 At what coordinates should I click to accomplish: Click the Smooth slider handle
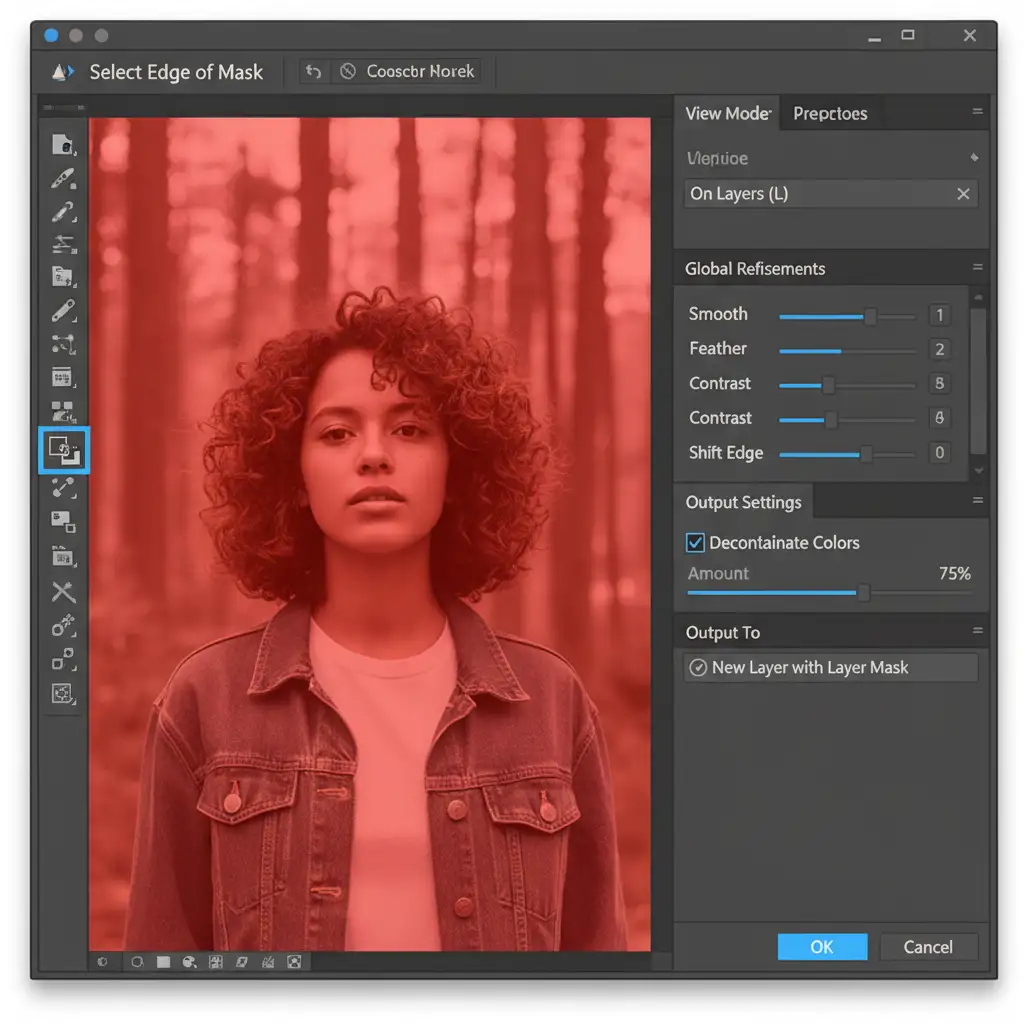[x=870, y=316]
